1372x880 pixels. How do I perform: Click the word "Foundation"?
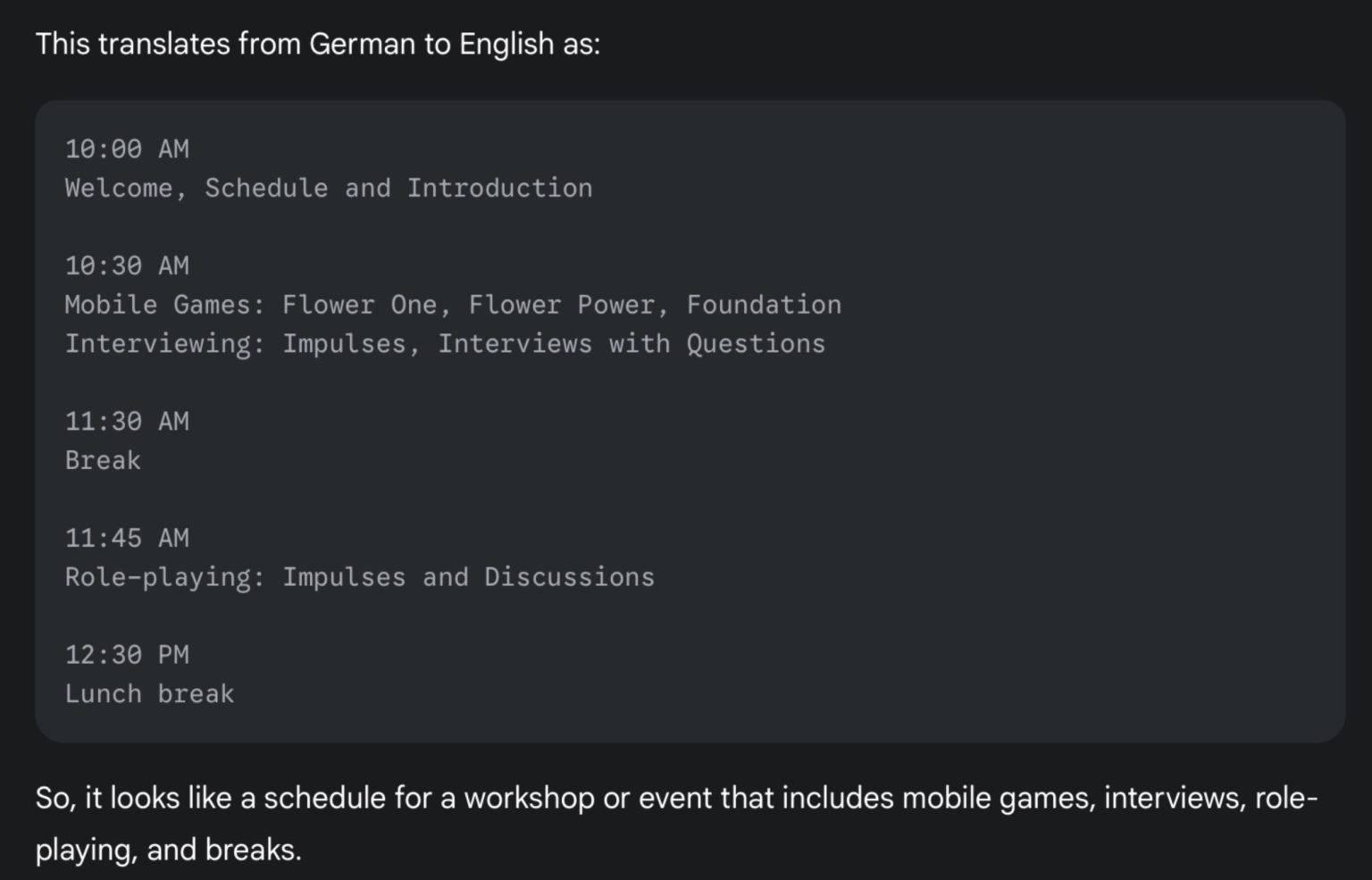(764, 306)
